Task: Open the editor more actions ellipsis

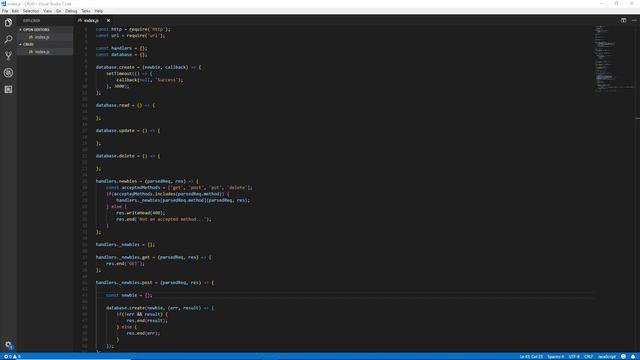Action: click(x=634, y=20)
